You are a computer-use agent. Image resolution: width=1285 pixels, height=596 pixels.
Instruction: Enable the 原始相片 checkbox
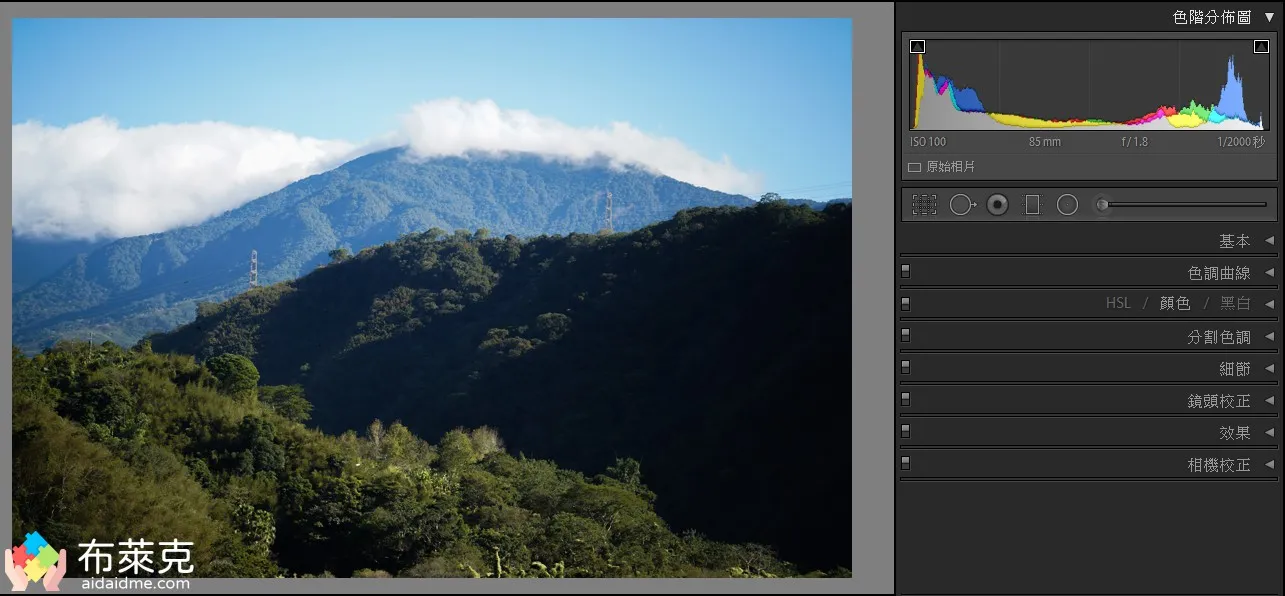pyautogui.click(x=914, y=167)
